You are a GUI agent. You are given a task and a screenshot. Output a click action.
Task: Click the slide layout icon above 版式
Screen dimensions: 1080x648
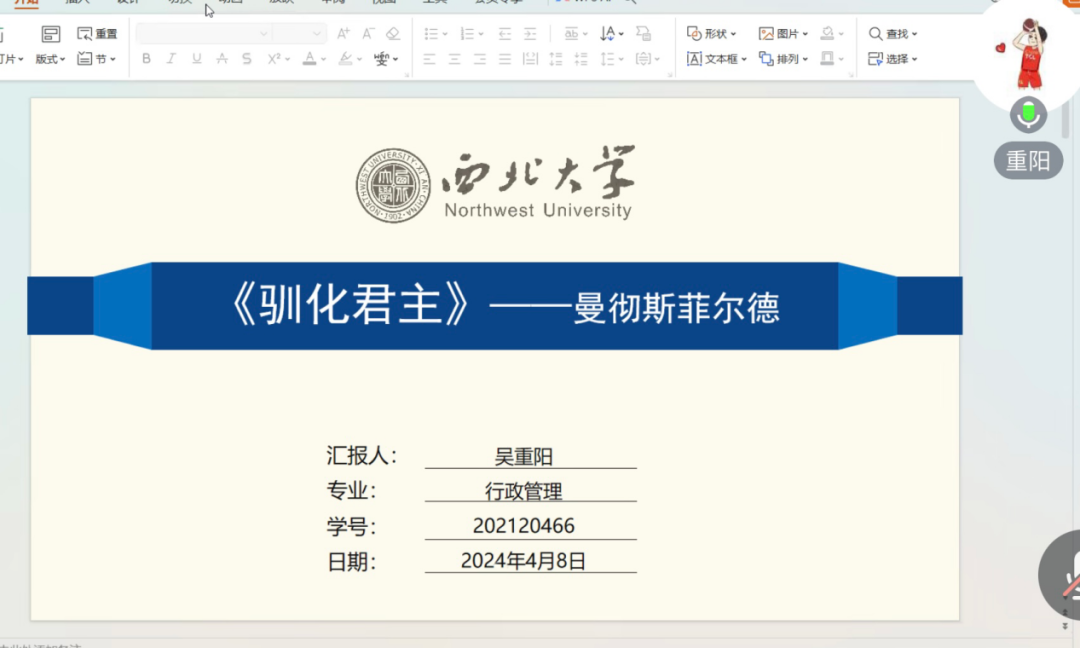tap(50, 34)
